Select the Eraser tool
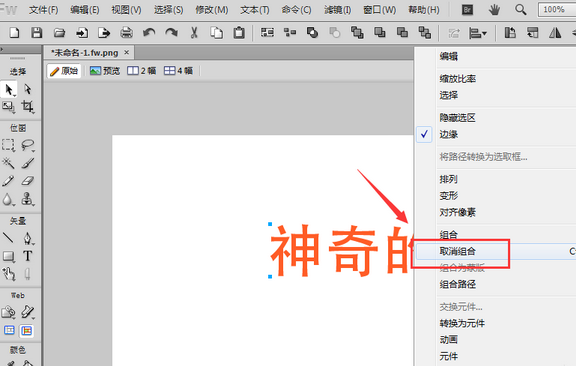 [x=28, y=180]
